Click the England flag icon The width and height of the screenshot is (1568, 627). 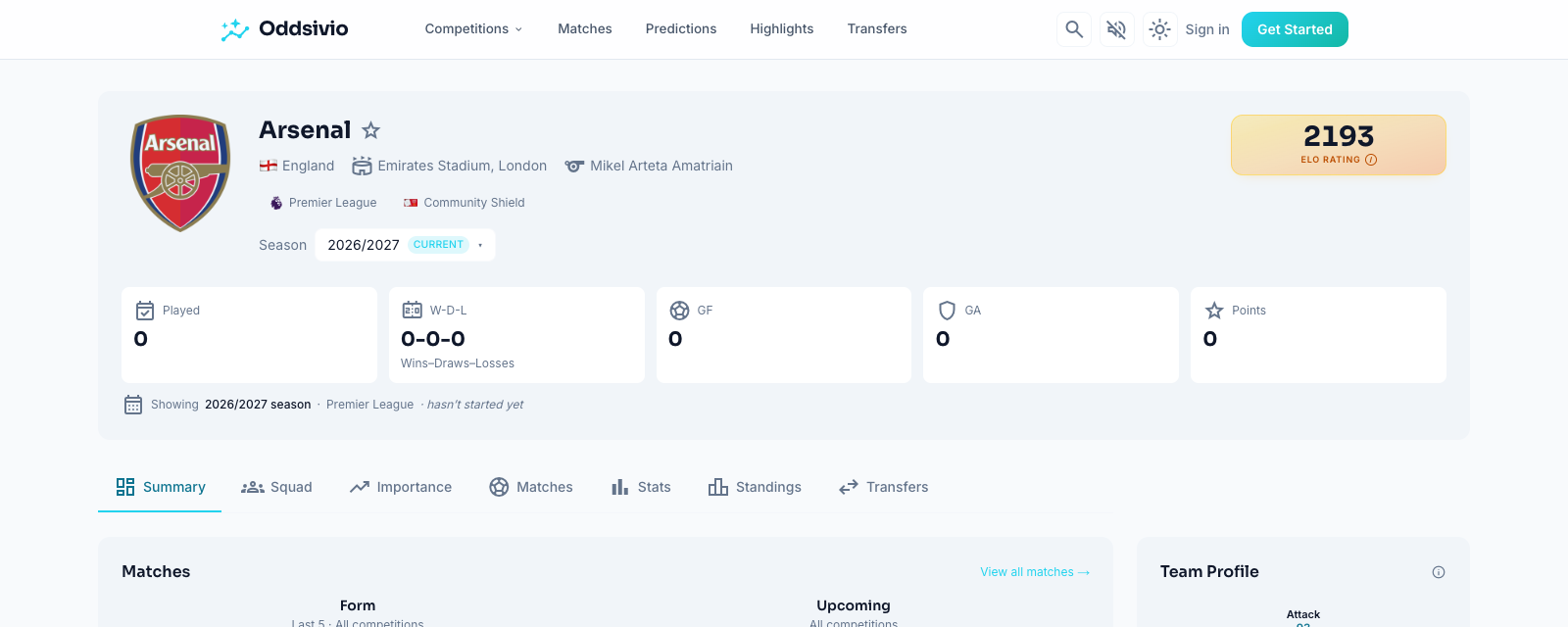coord(268,167)
